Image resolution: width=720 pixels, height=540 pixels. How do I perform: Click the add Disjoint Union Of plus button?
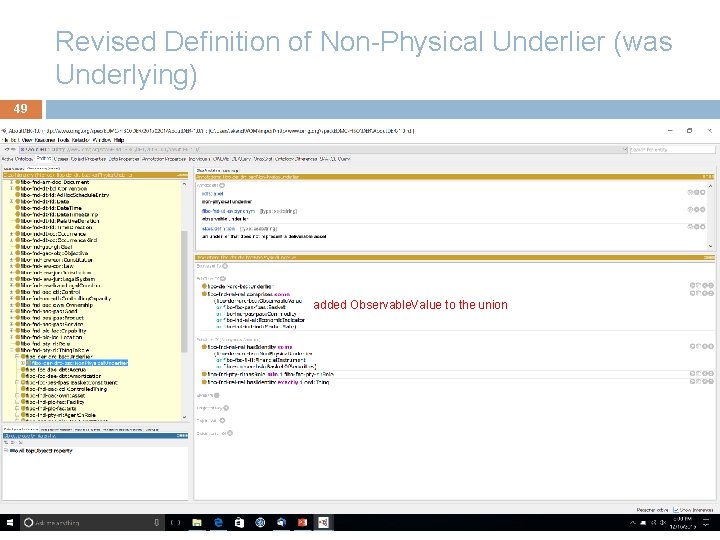coord(230,433)
